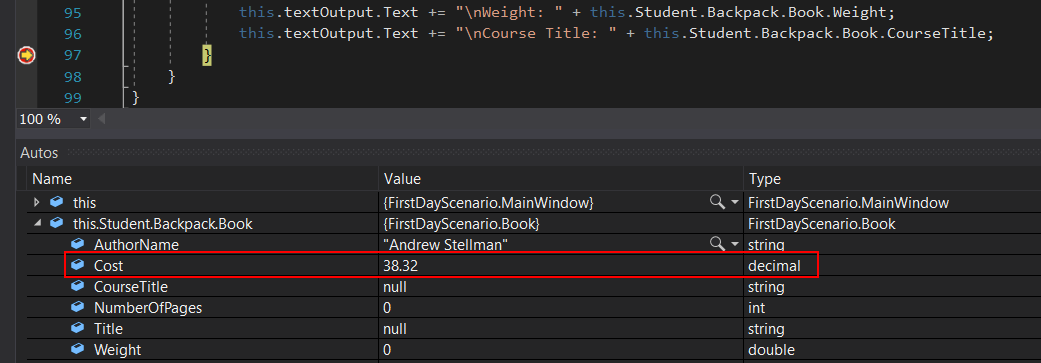Screen dimensions: 1041x363
Task: Click the property icon beside AuthorName
Action: (x=78, y=244)
